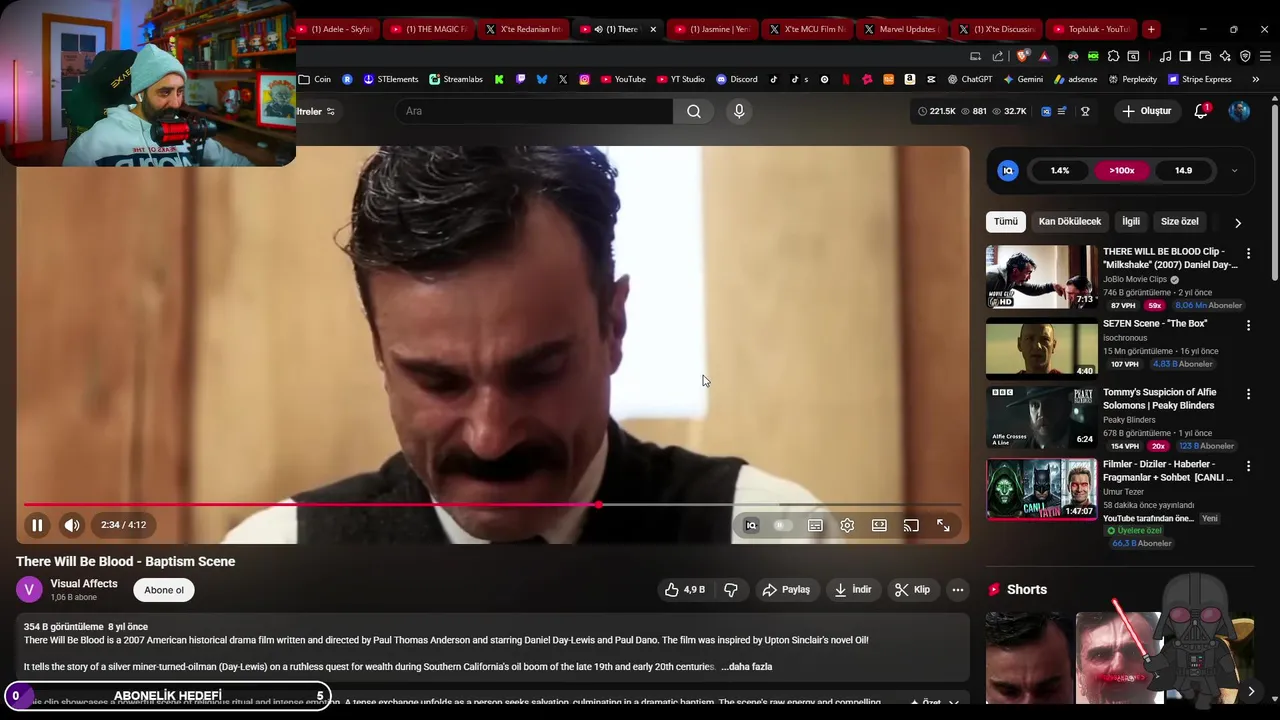Screen dimensions: 1280x720
Task: Open the Instagram bookmark icon
Action: (x=584, y=79)
